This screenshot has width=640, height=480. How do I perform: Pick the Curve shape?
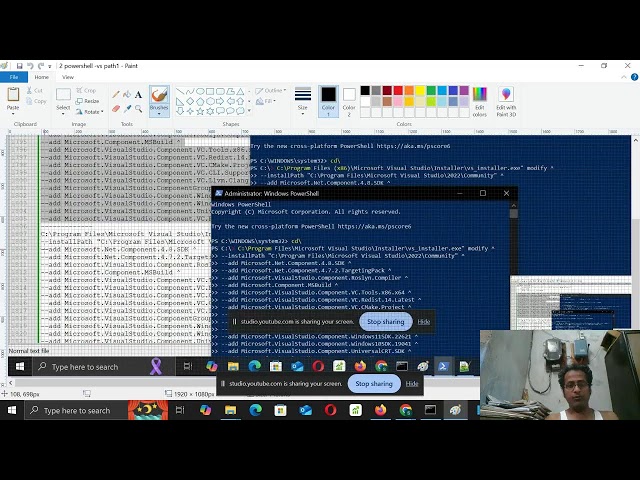pos(190,91)
